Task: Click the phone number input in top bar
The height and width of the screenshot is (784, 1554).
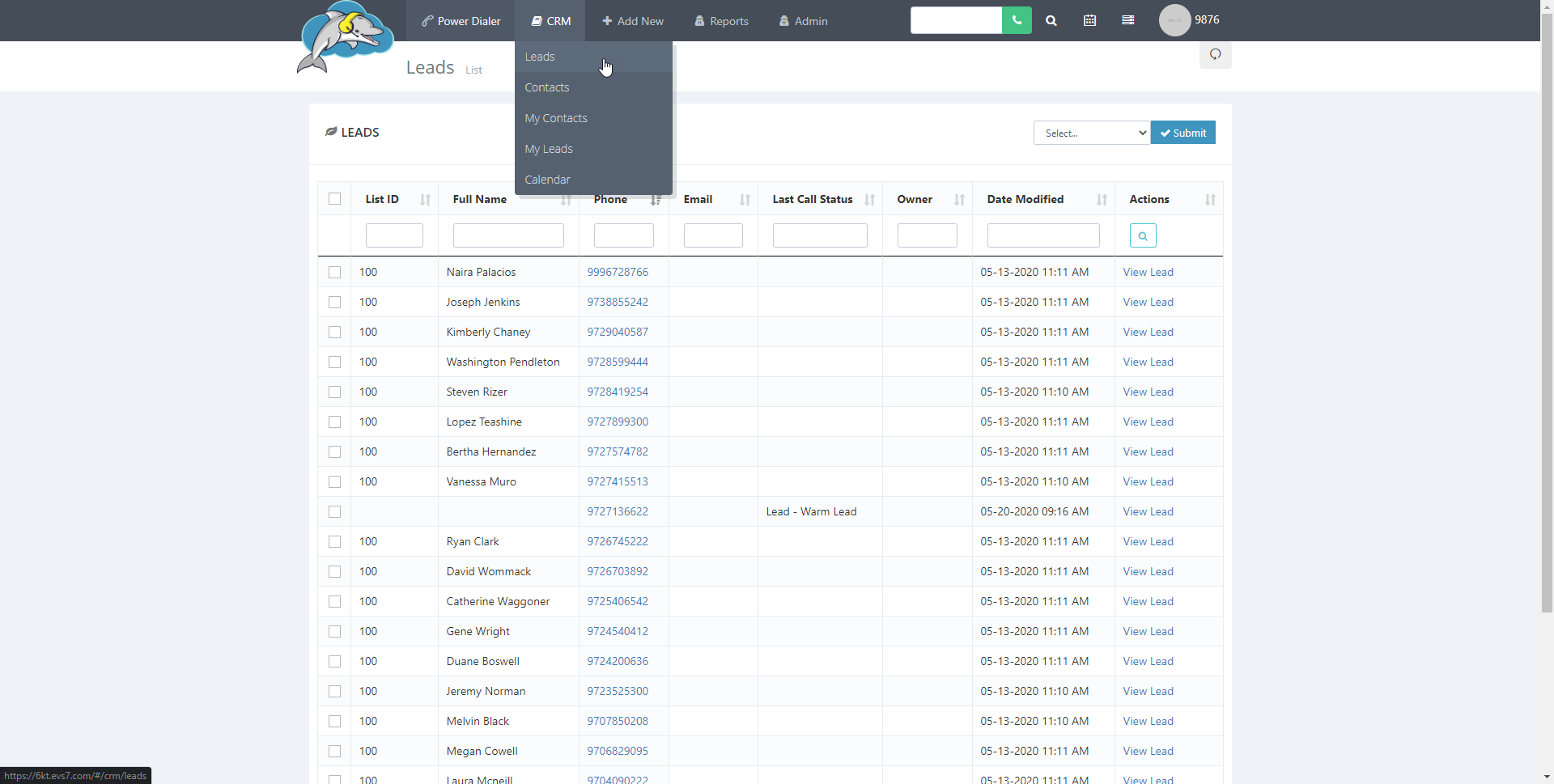Action: point(956,20)
